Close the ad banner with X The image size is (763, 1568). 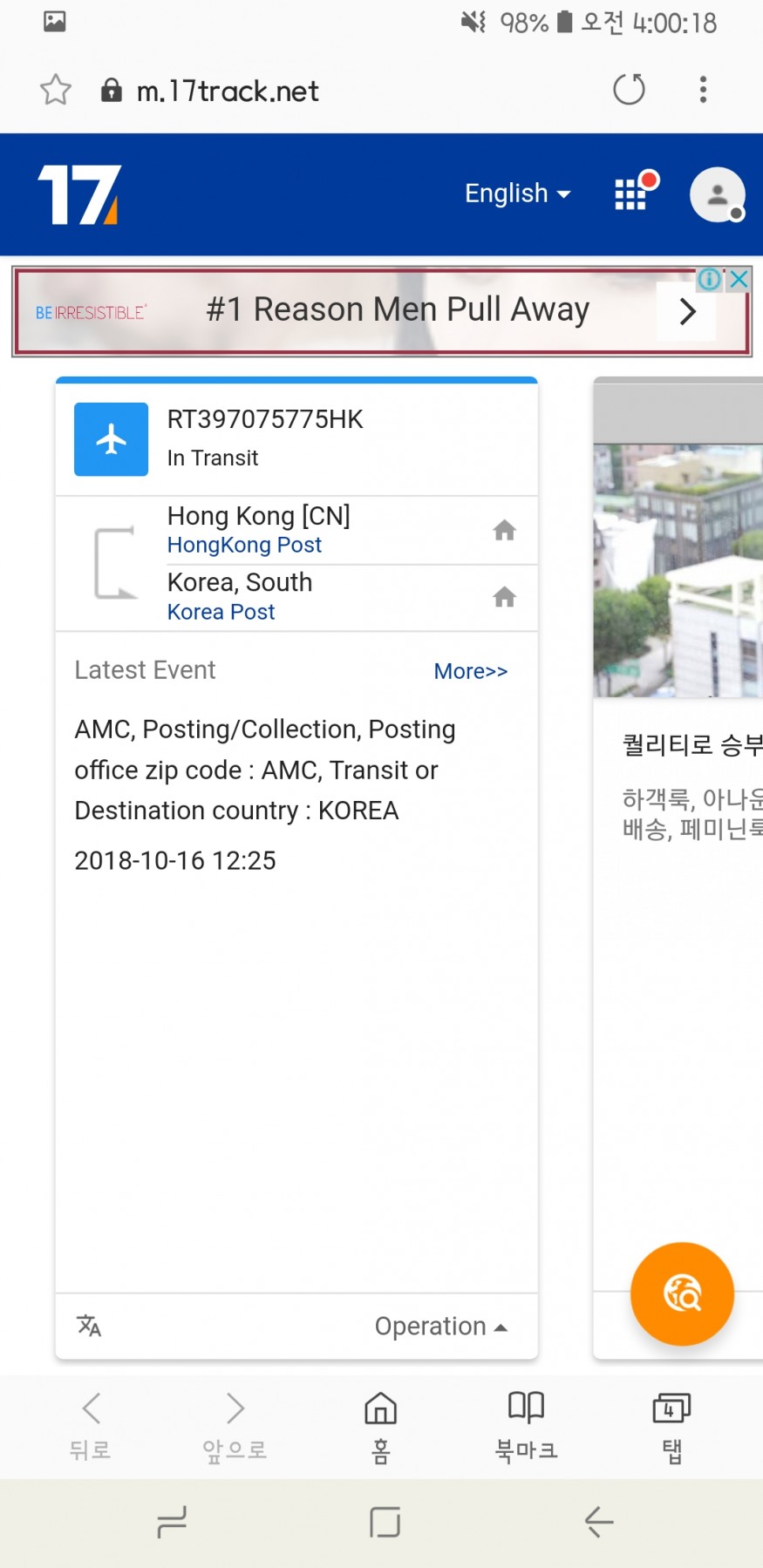739,279
